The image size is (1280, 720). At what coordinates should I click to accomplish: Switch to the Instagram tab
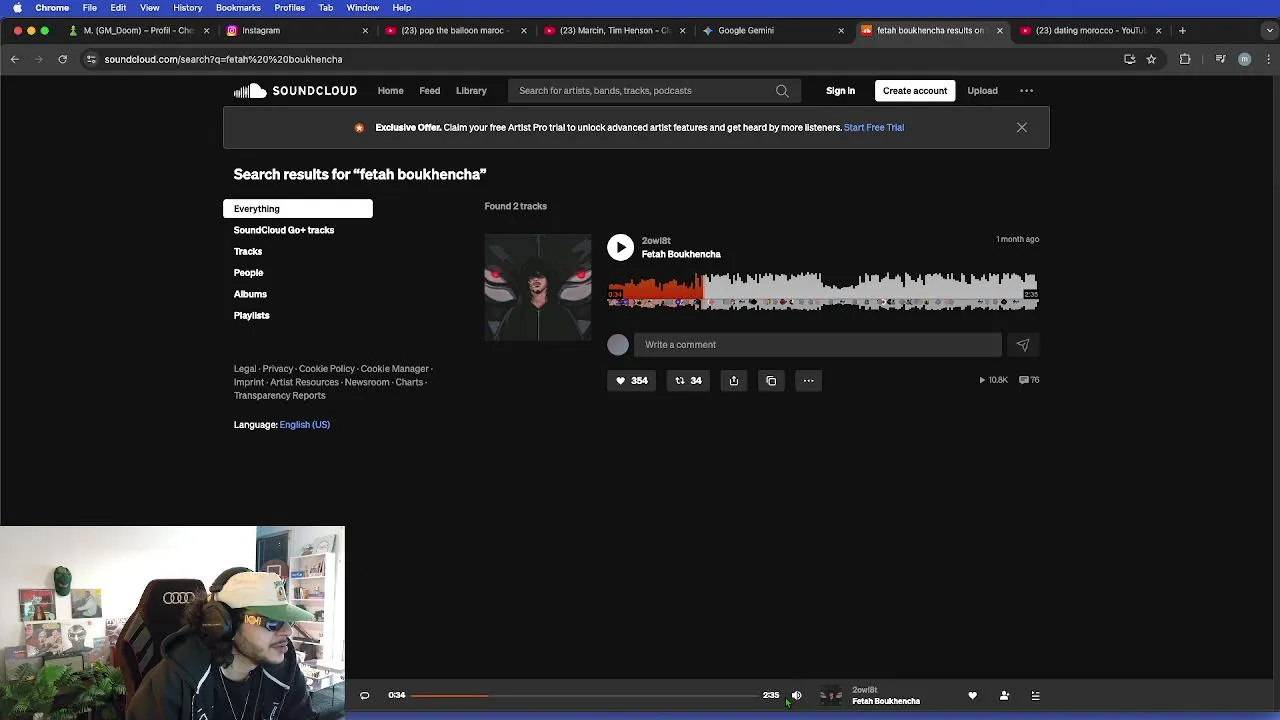(296, 31)
